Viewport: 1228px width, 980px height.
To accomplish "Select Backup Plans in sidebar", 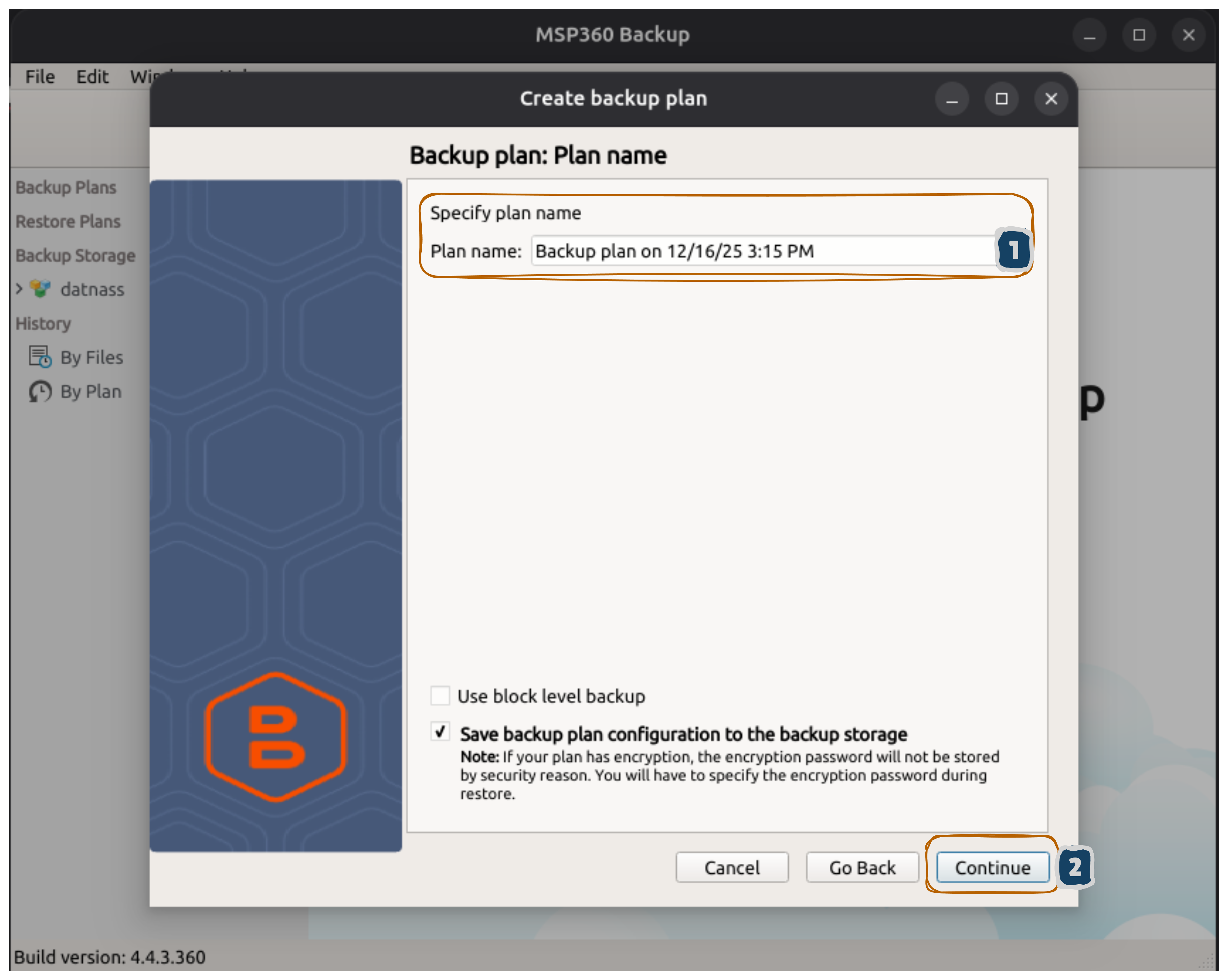I will [66, 187].
